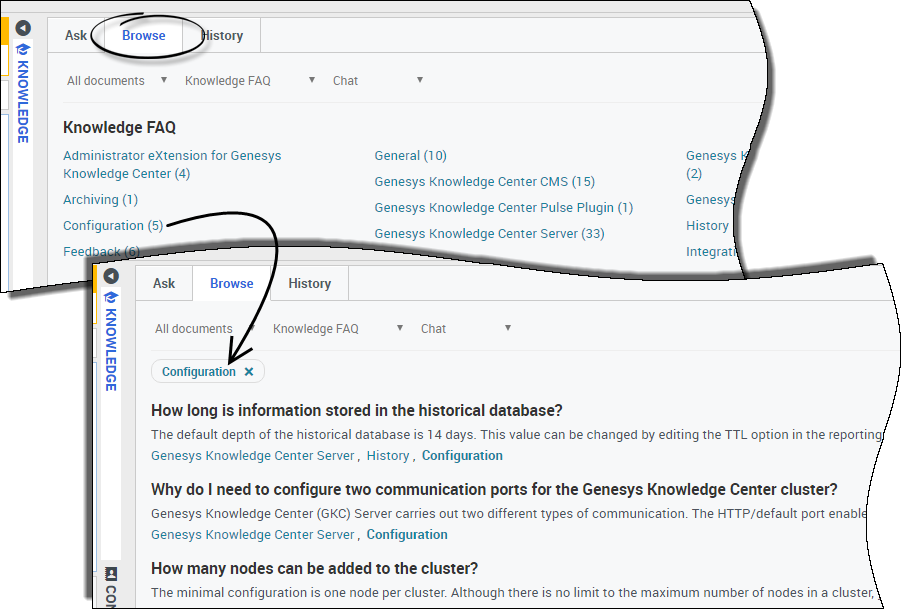Open the article on nodes added to cluster
The width and height of the screenshot is (905, 615).
coord(315,568)
